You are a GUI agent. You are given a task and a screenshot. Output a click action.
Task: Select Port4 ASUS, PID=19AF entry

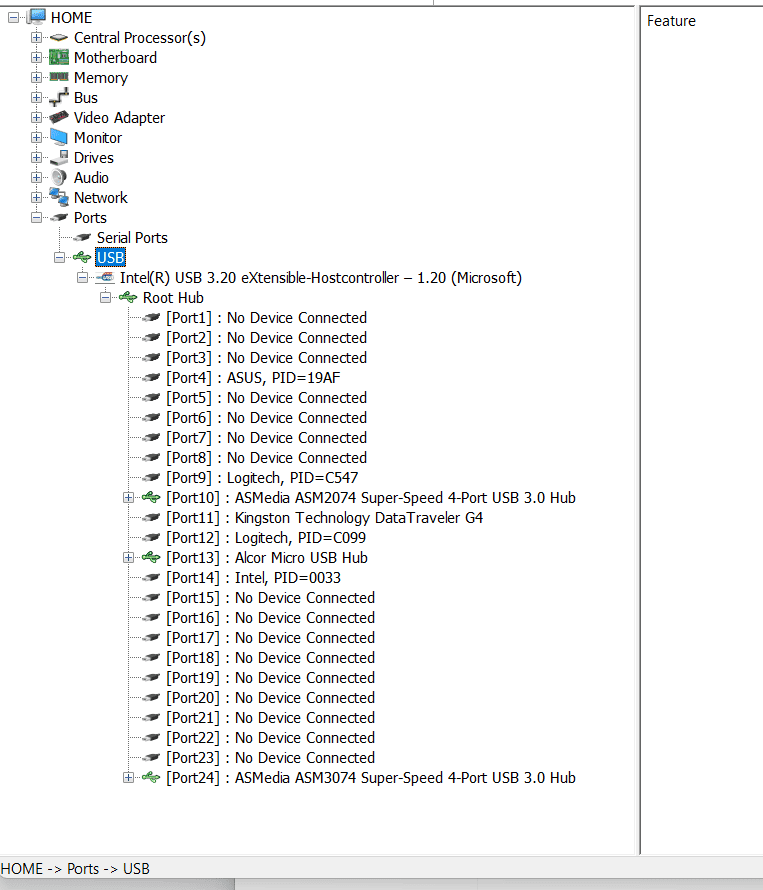253,377
